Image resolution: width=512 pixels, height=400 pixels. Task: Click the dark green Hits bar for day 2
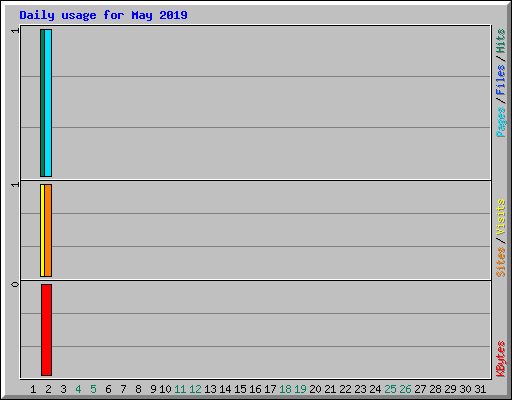point(42,103)
